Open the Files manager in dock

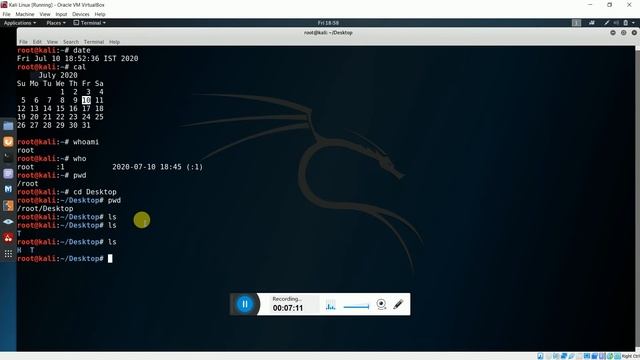(x=8, y=126)
